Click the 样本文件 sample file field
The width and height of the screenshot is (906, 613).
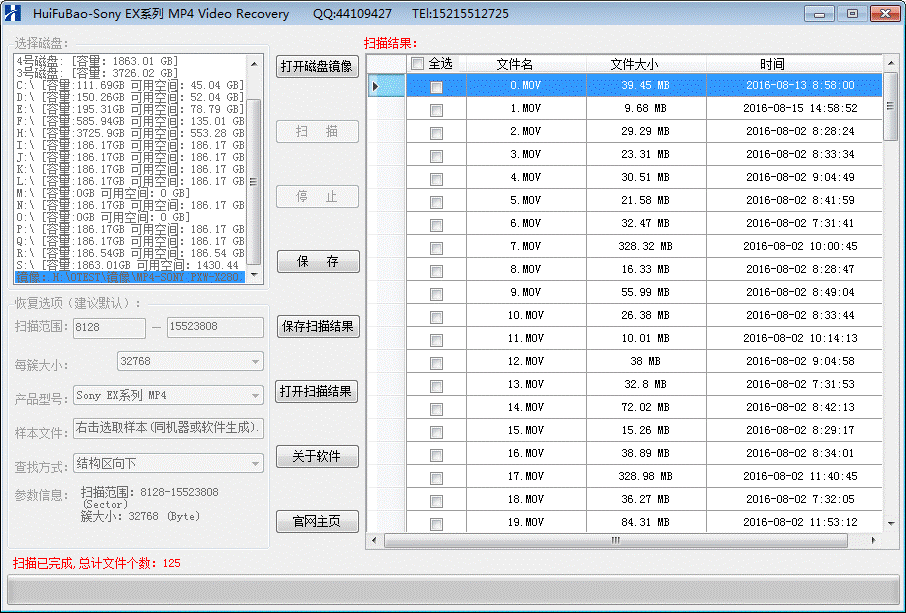click(x=168, y=428)
